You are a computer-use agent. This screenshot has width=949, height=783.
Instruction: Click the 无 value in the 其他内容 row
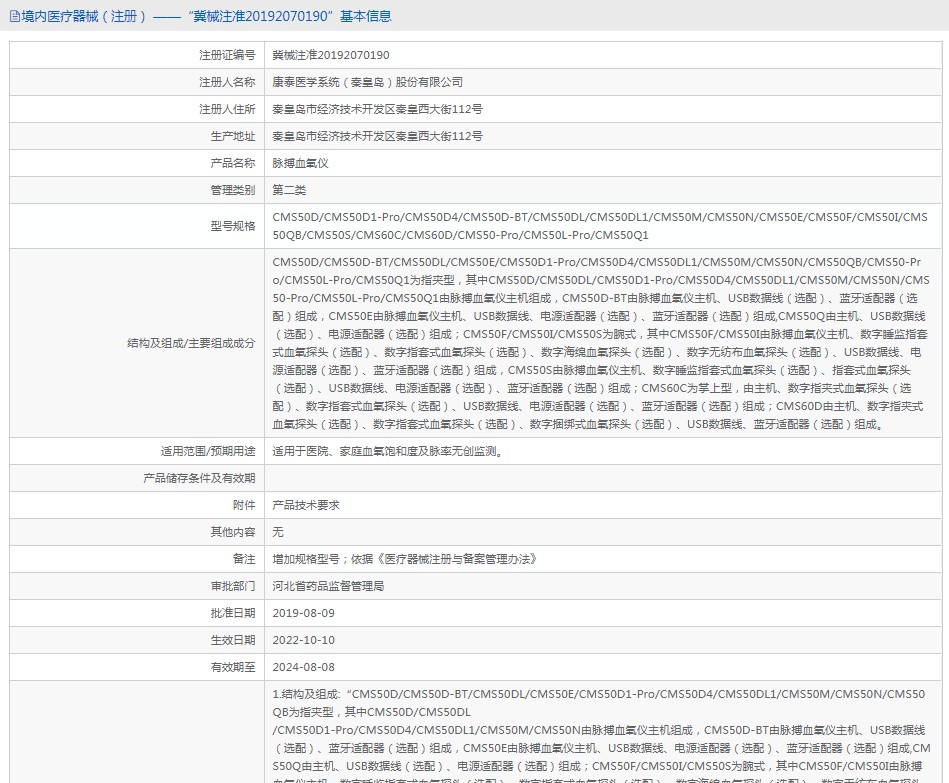pyautogui.click(x=278, y=532)
